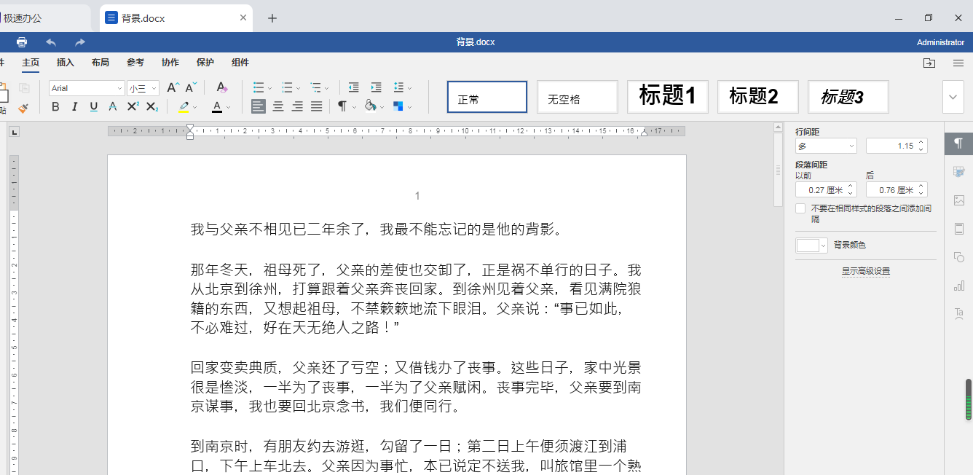Click the spacing-after field 0.76 厘米
Image resolution: width=973 pixels, height=475 pixels.
pyautogui.click(x=897, y=189)
